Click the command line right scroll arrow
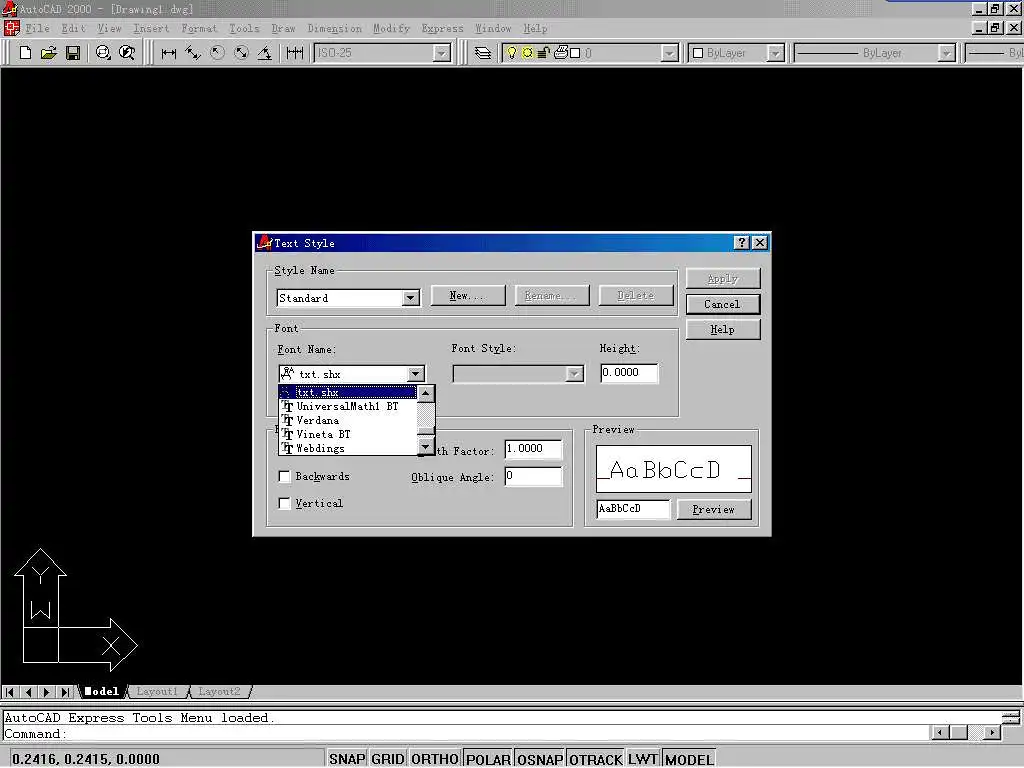The image size is (1024, 768). coord(992,733)
